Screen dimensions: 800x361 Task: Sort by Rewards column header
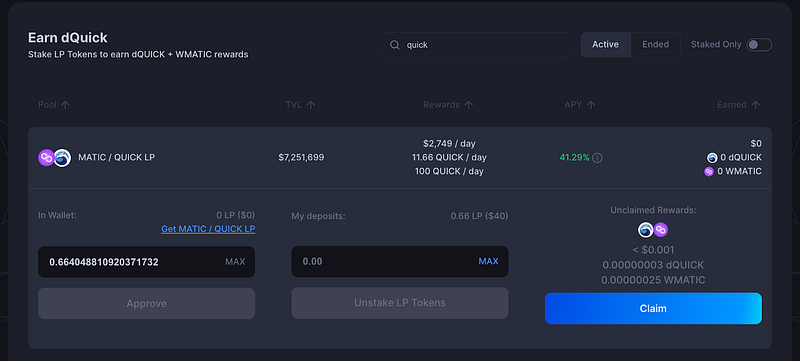point(448,105)
